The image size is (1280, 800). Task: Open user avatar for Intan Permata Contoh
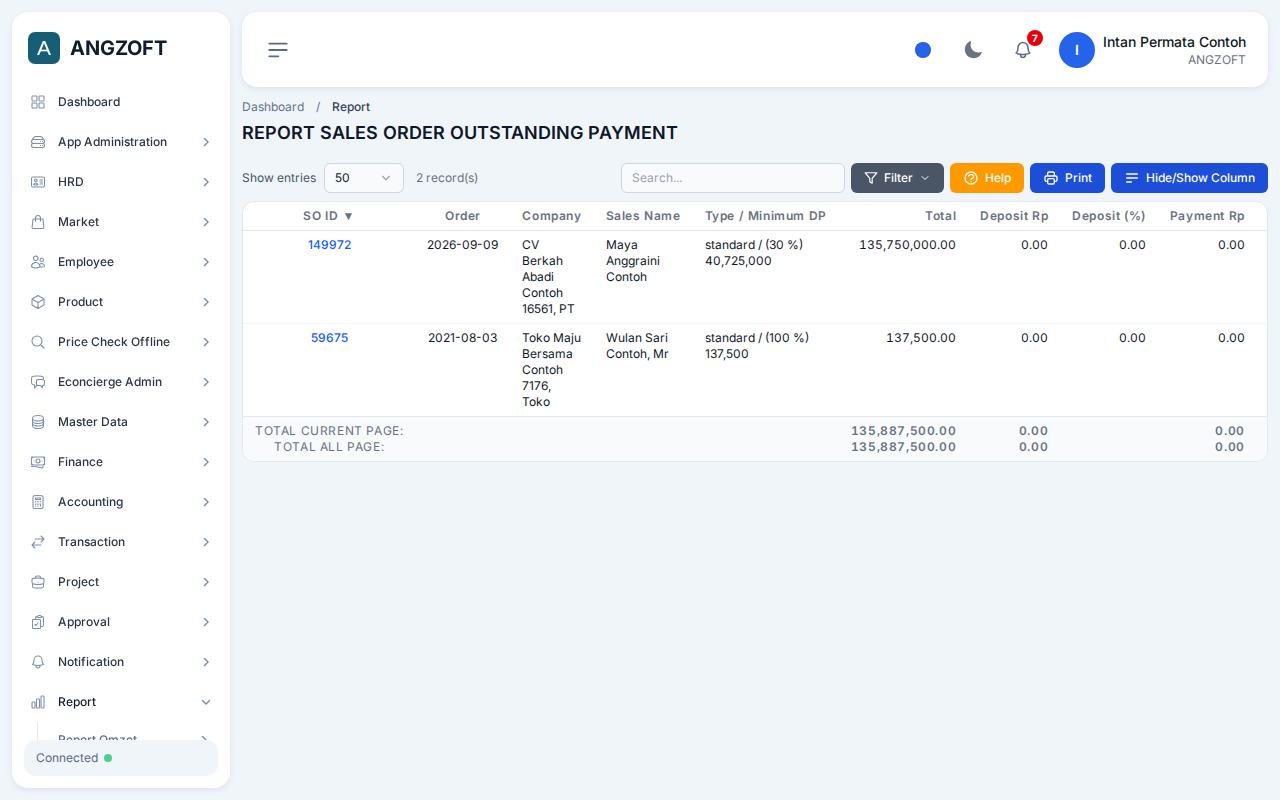(x=1077, y=50)
